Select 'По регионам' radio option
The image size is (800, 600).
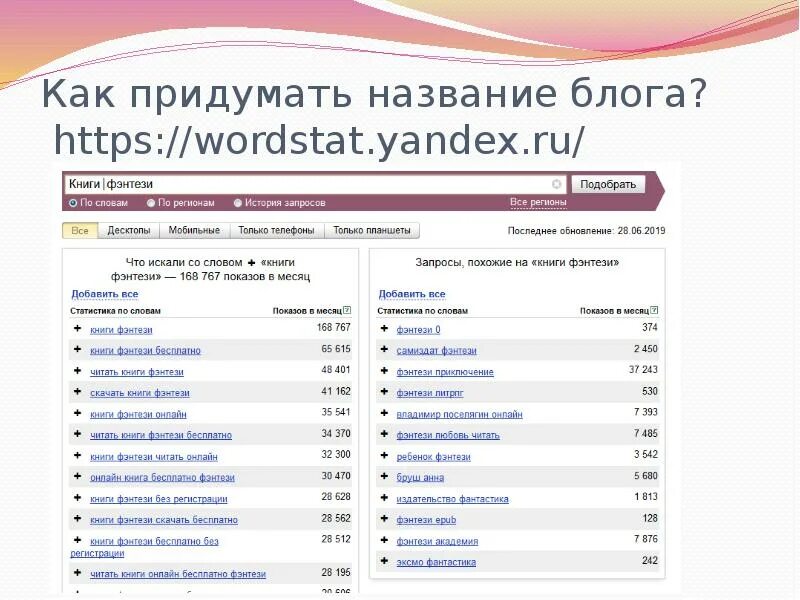tap(151, 203)
